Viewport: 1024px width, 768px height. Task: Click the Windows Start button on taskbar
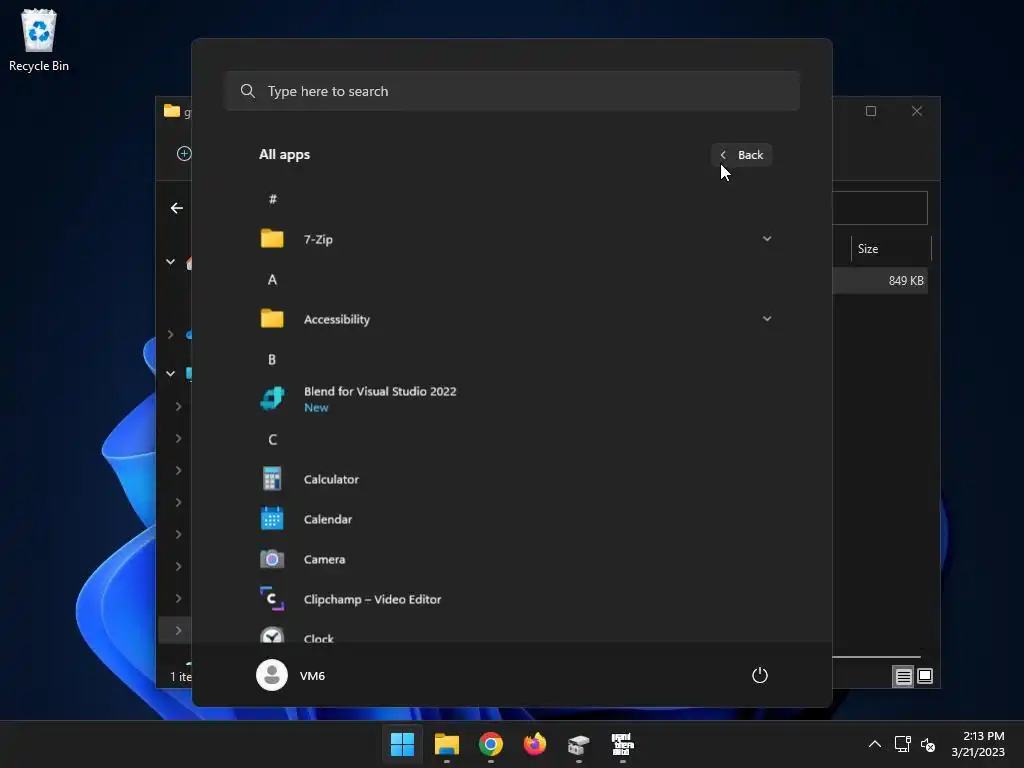(x=402, y=744)
